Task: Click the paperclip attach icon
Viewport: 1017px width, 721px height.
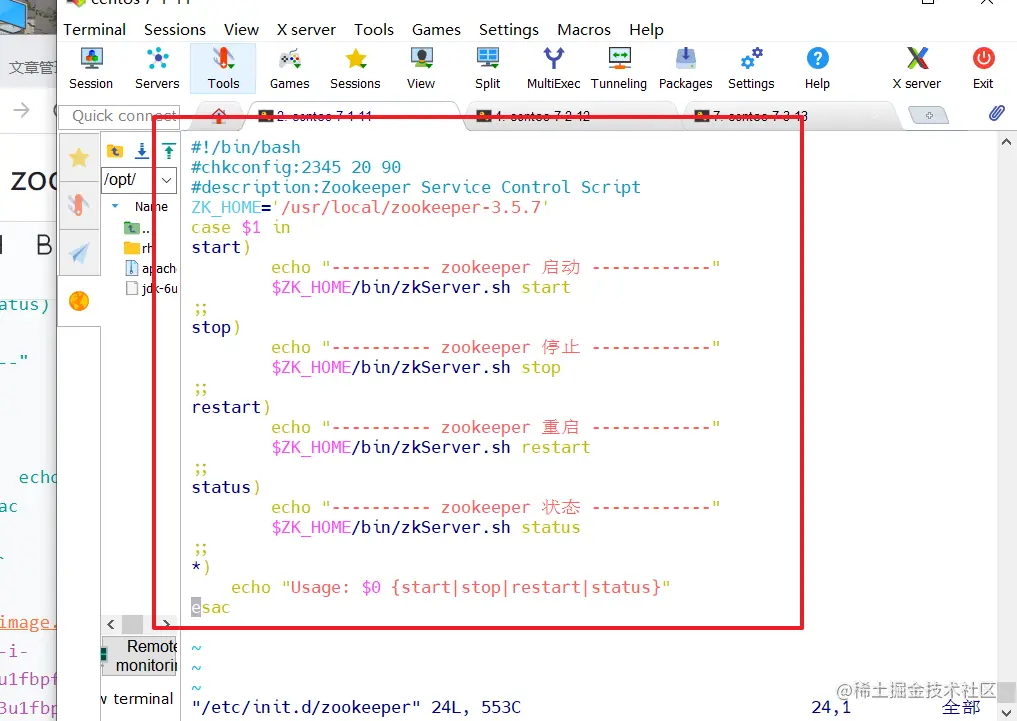Action: pyautogui.click(x=996, y=113)
